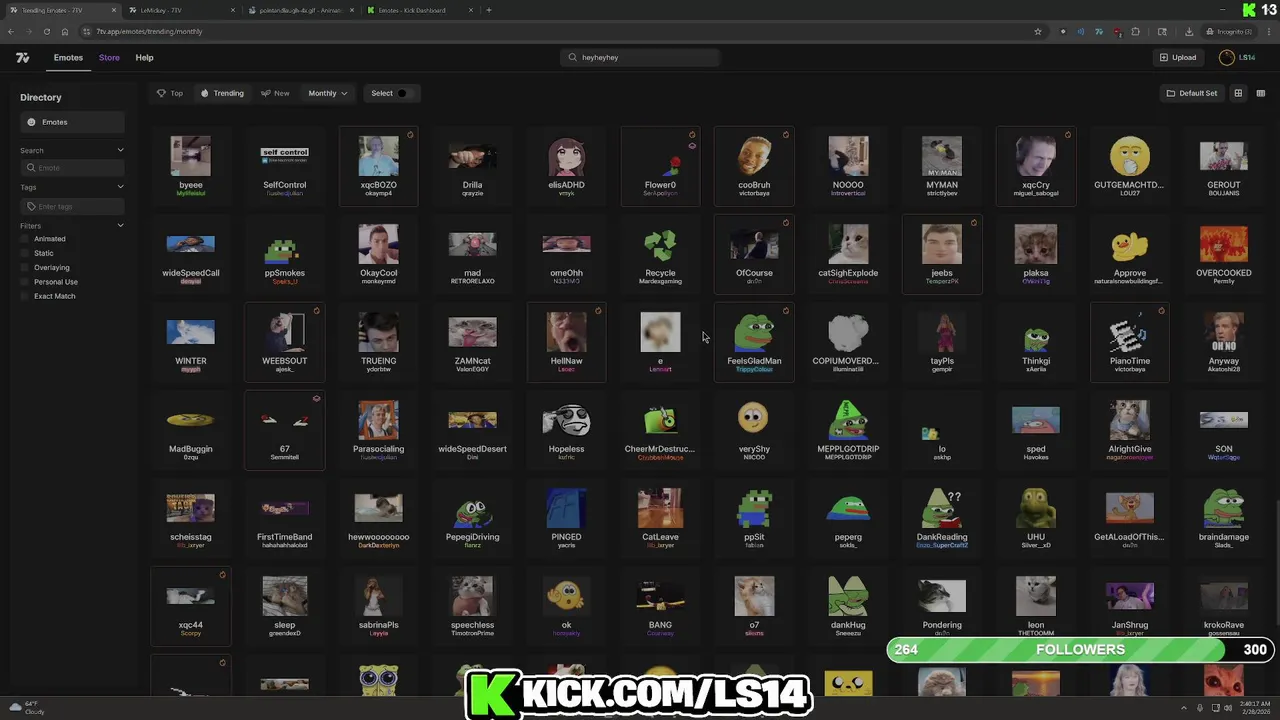Screen dimensions: 1280x720
Task: Open the Monthly period dropdown
Action: pyautogui.click(x=328, y=93)
